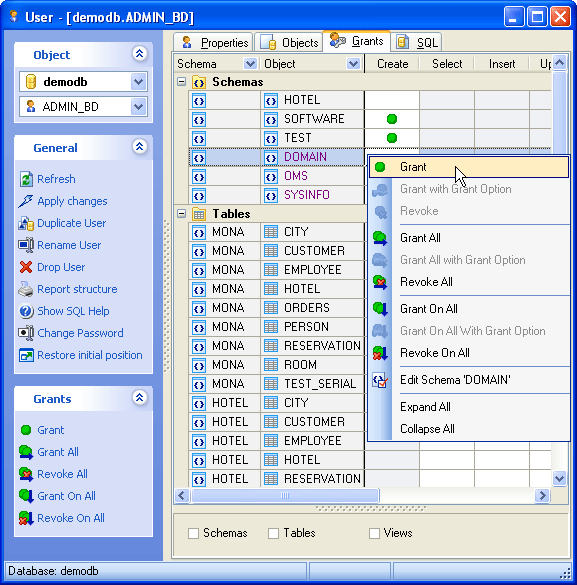Click the vertical scrollbar down arrow
This screenshot has width=577, height=585.
(x=559, y=478)
